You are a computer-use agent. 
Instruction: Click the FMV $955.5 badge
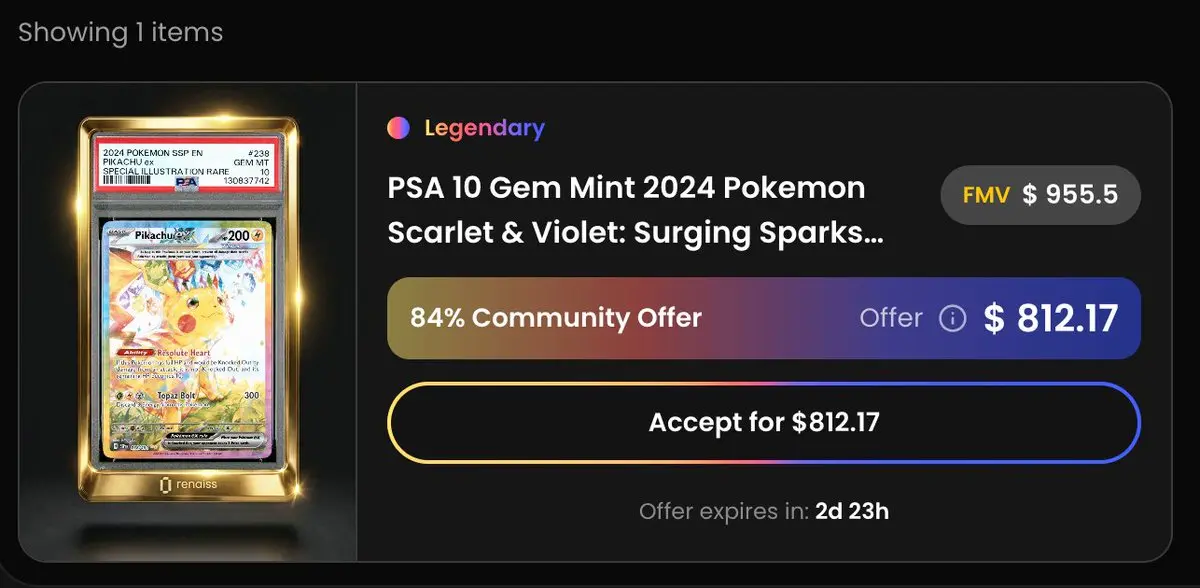coord(1040,196)
